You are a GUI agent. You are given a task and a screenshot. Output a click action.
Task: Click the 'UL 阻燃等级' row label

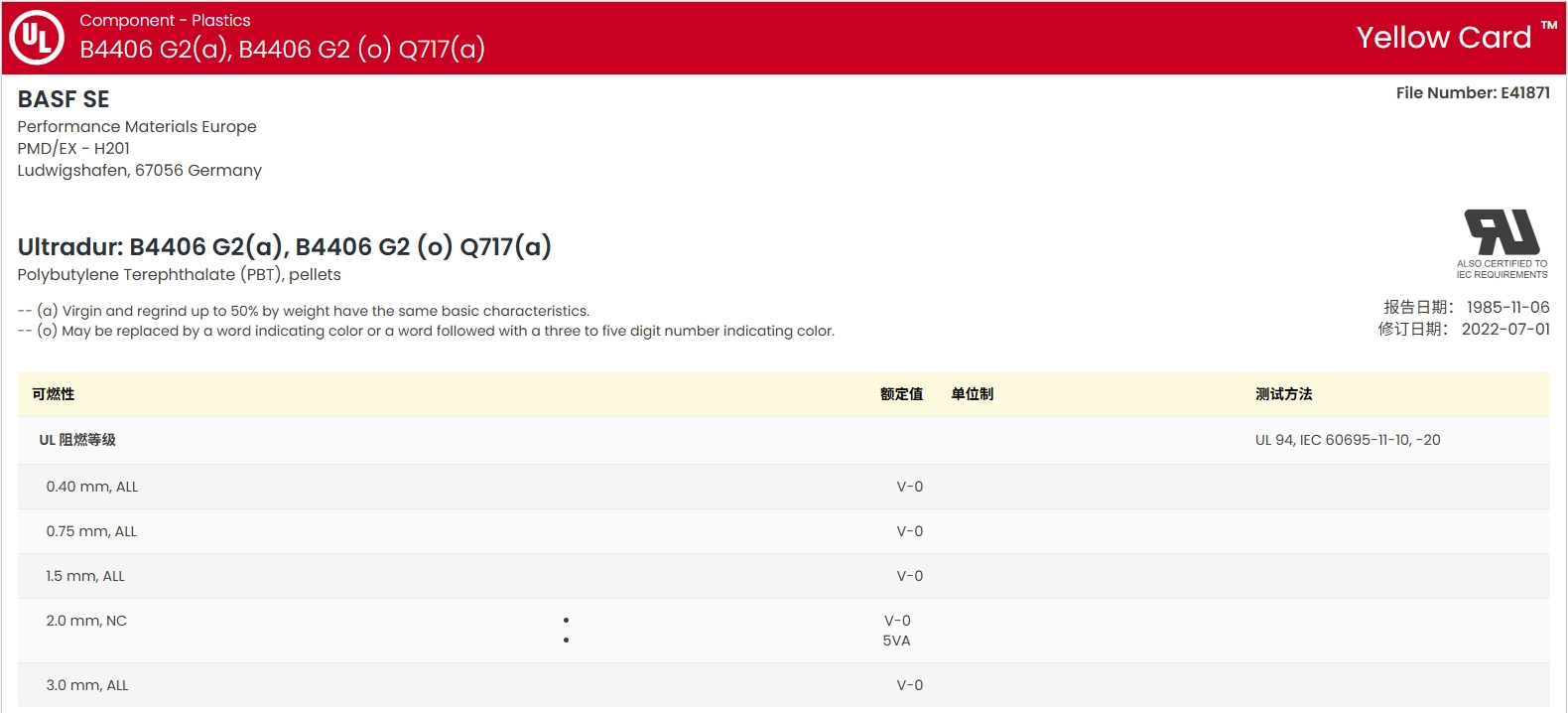click(77, 440)
